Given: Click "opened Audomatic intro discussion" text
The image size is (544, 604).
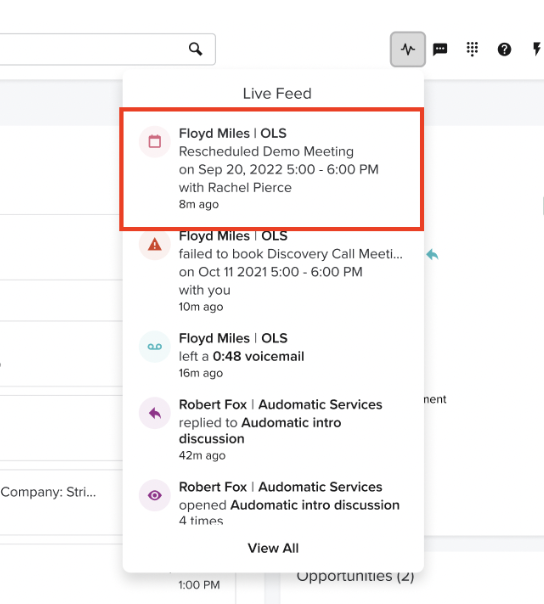Looking at the screenshot, I should click(x=289, y=505).
